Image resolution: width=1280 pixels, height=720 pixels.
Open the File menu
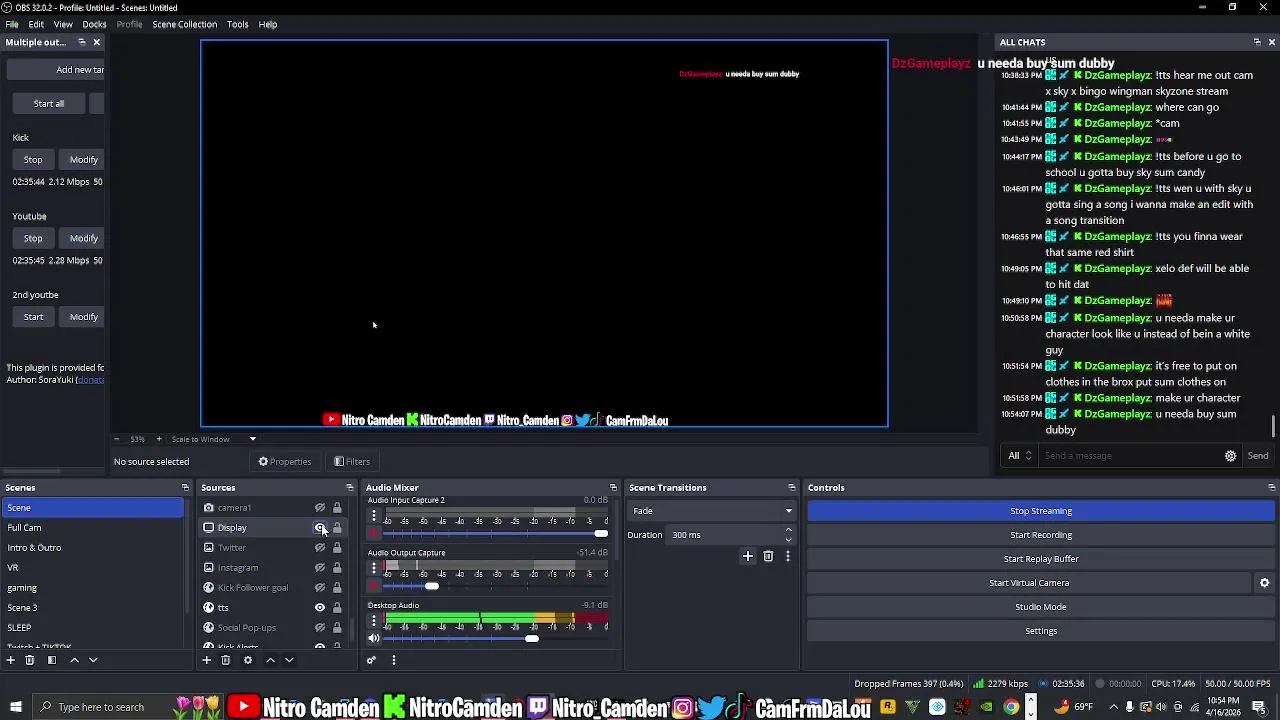point(12,24)
